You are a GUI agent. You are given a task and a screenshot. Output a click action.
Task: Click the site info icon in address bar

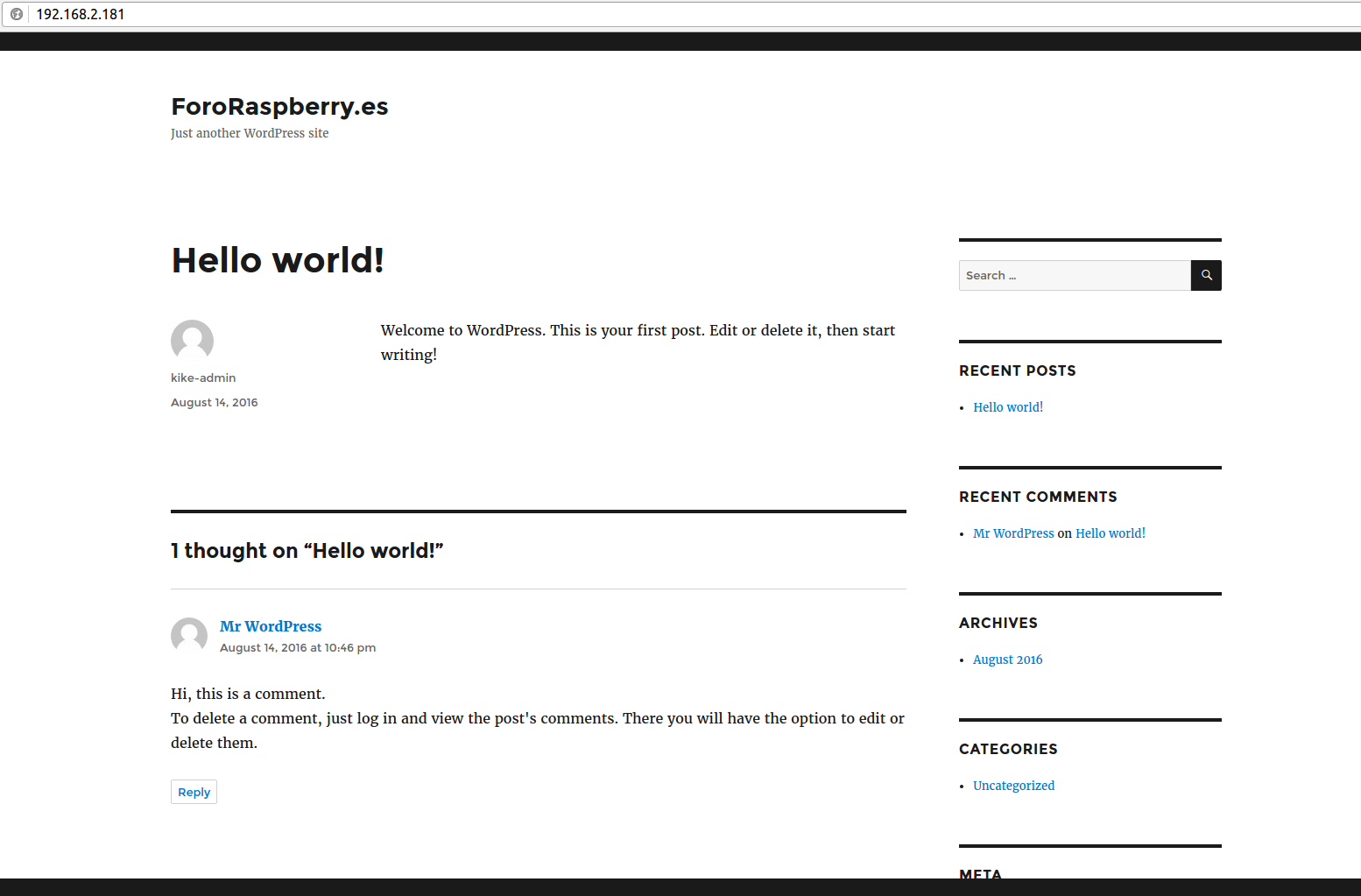click(17, 14)
